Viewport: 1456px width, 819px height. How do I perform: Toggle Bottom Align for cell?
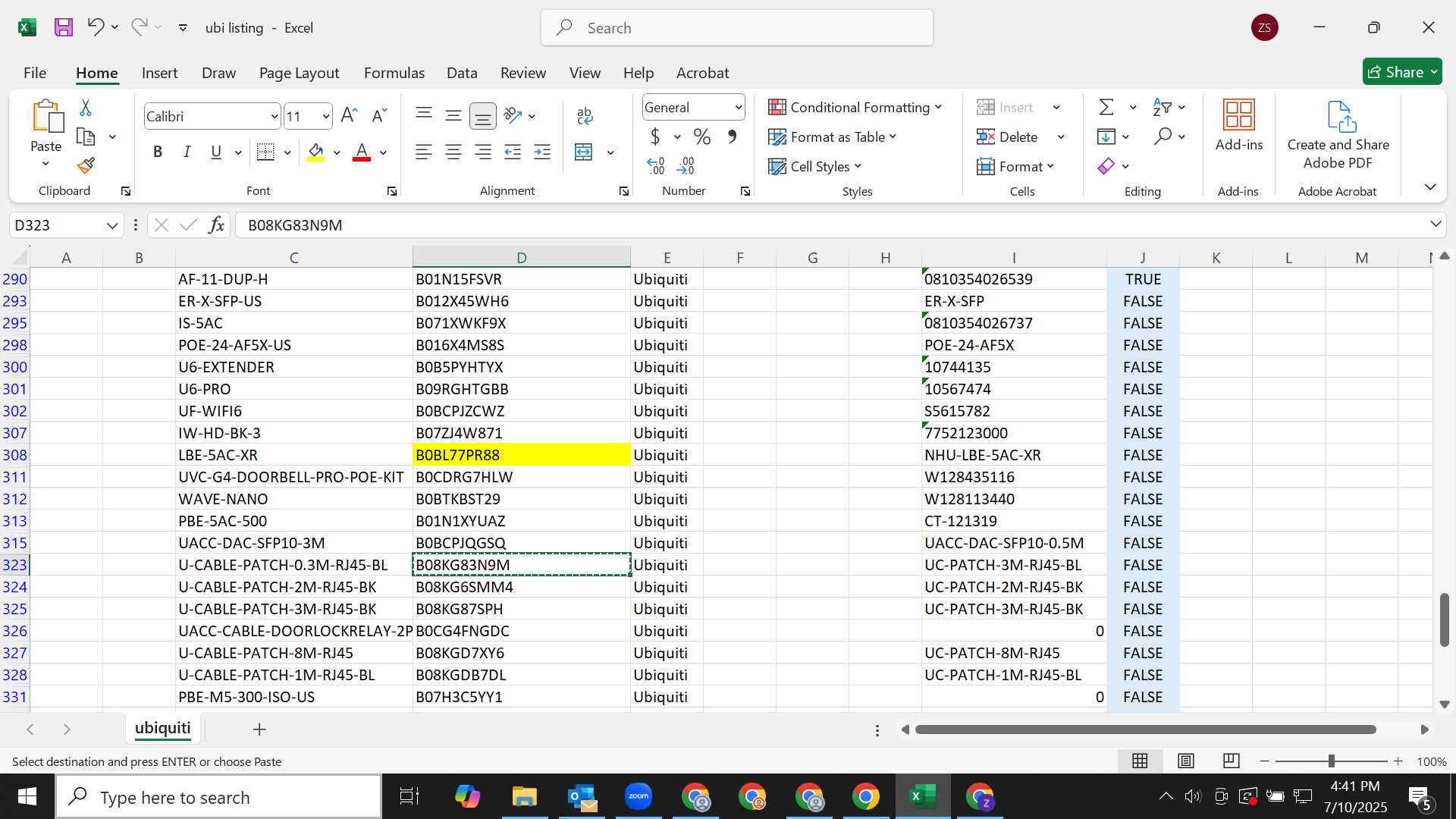[483, 115]
